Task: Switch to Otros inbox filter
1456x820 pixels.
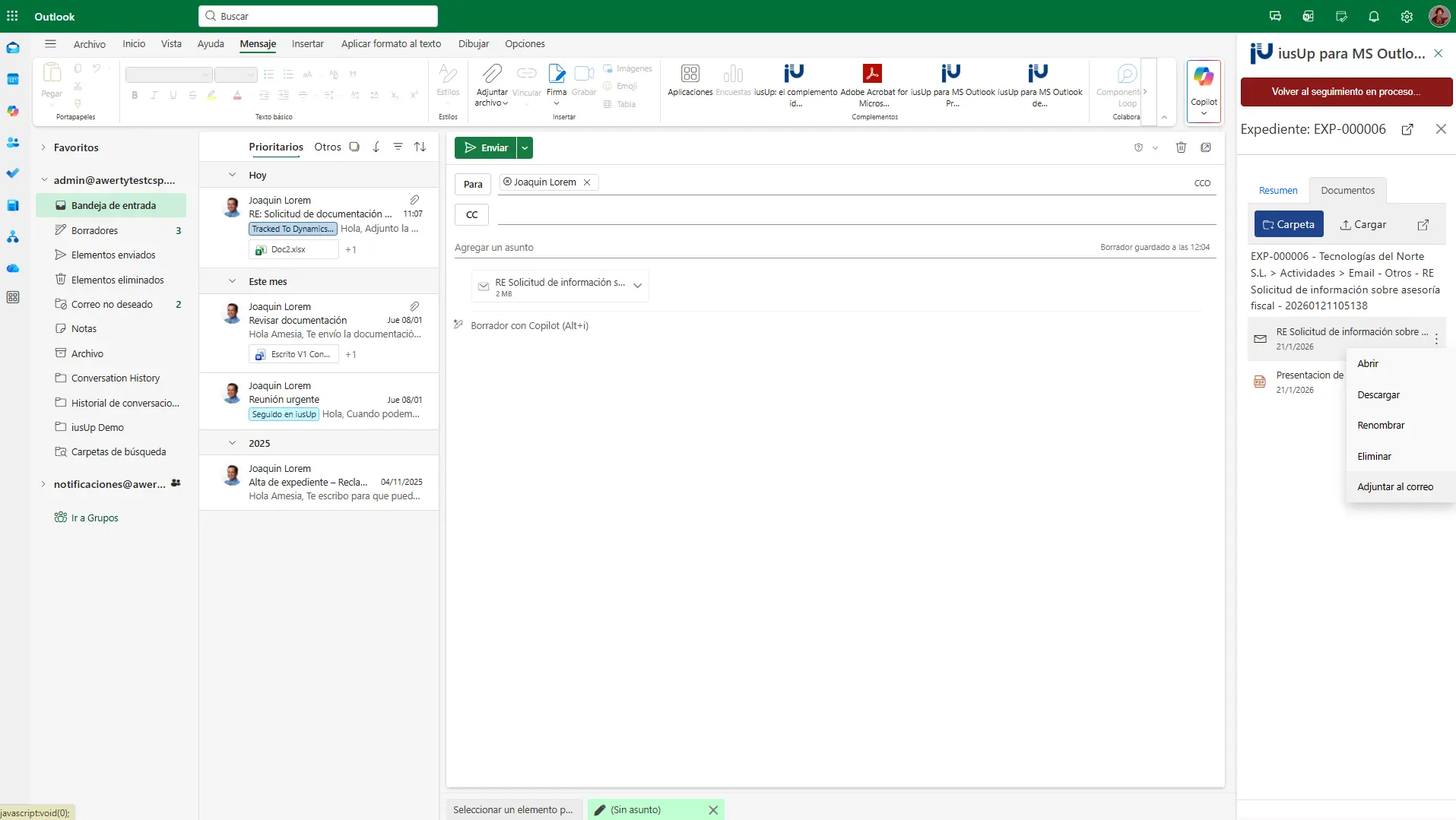Action: [327, 147]
